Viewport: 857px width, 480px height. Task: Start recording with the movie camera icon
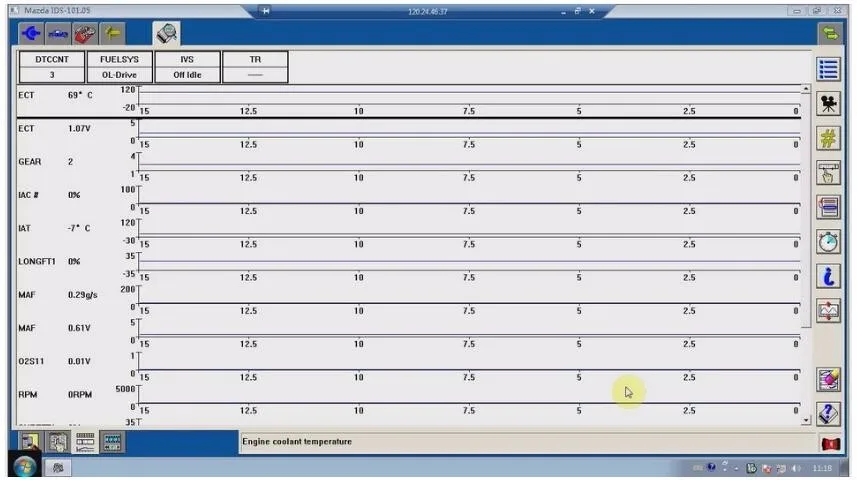click(x=828, y=104)
